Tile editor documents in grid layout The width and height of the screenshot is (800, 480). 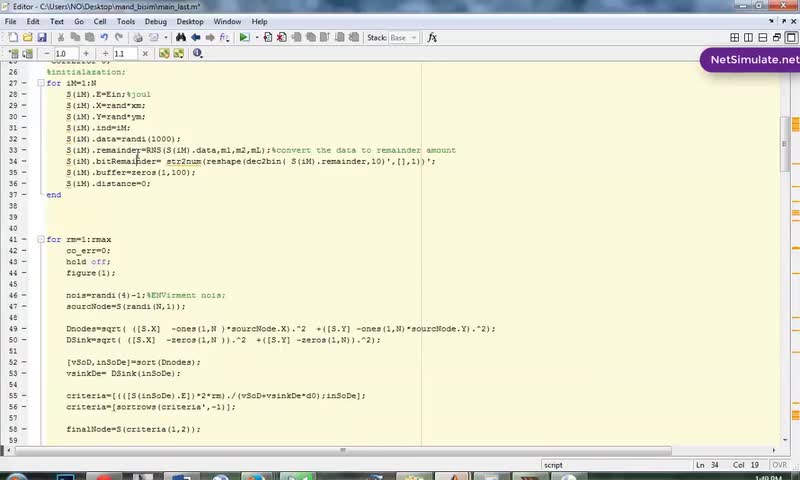click(x=735, y=37)
